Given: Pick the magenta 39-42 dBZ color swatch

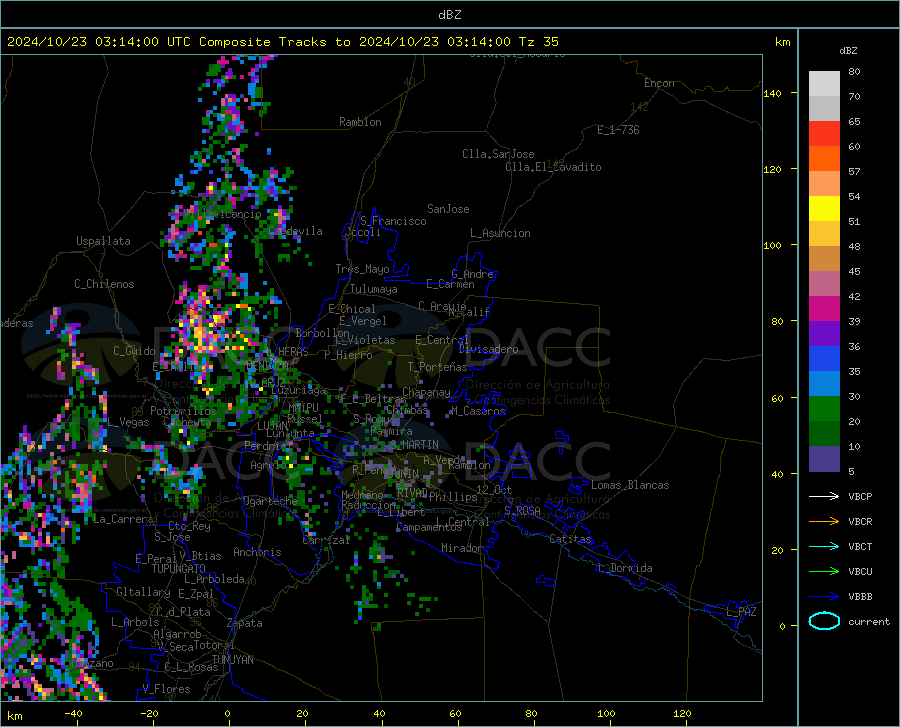Looking at the screenshot, I should pos(824,309).
